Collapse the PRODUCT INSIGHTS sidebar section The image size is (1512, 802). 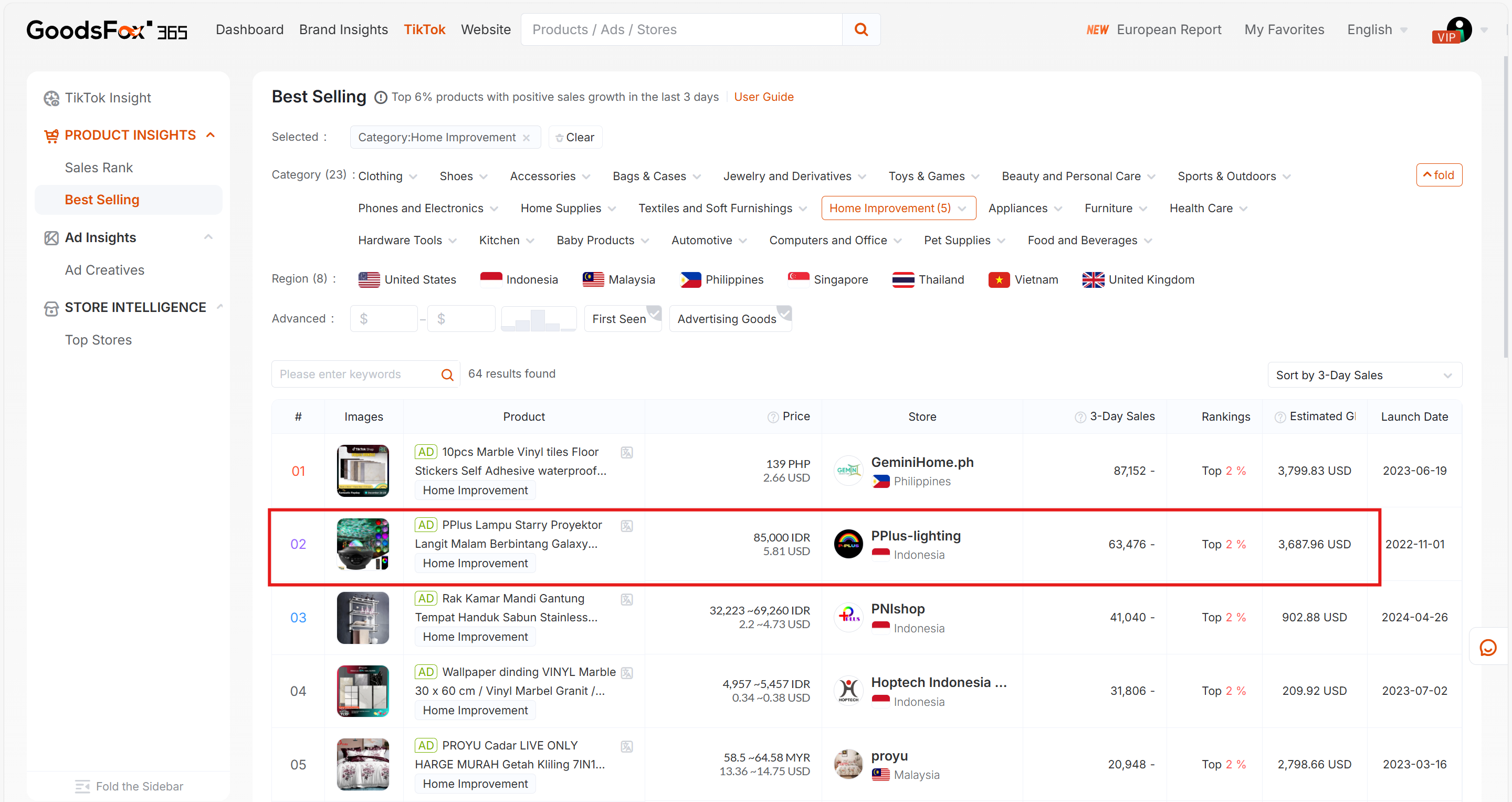[x=211, y=136]
